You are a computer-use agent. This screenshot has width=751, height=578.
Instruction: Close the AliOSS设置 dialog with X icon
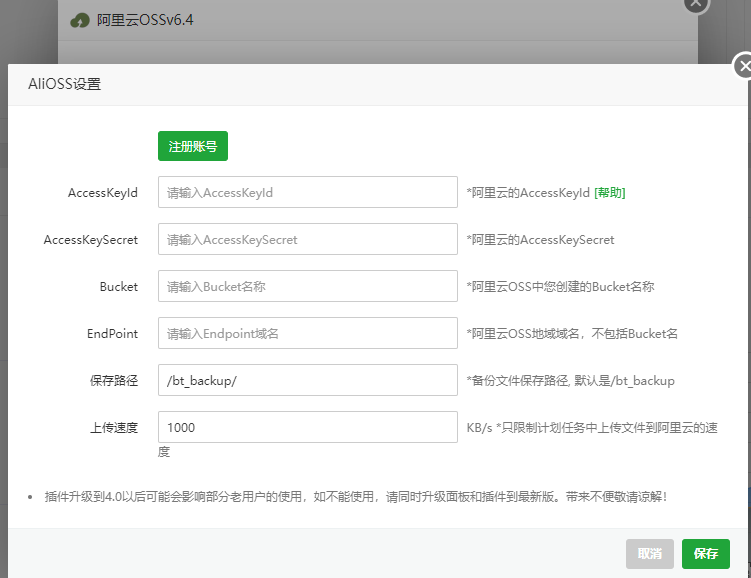tap(744, 66)
